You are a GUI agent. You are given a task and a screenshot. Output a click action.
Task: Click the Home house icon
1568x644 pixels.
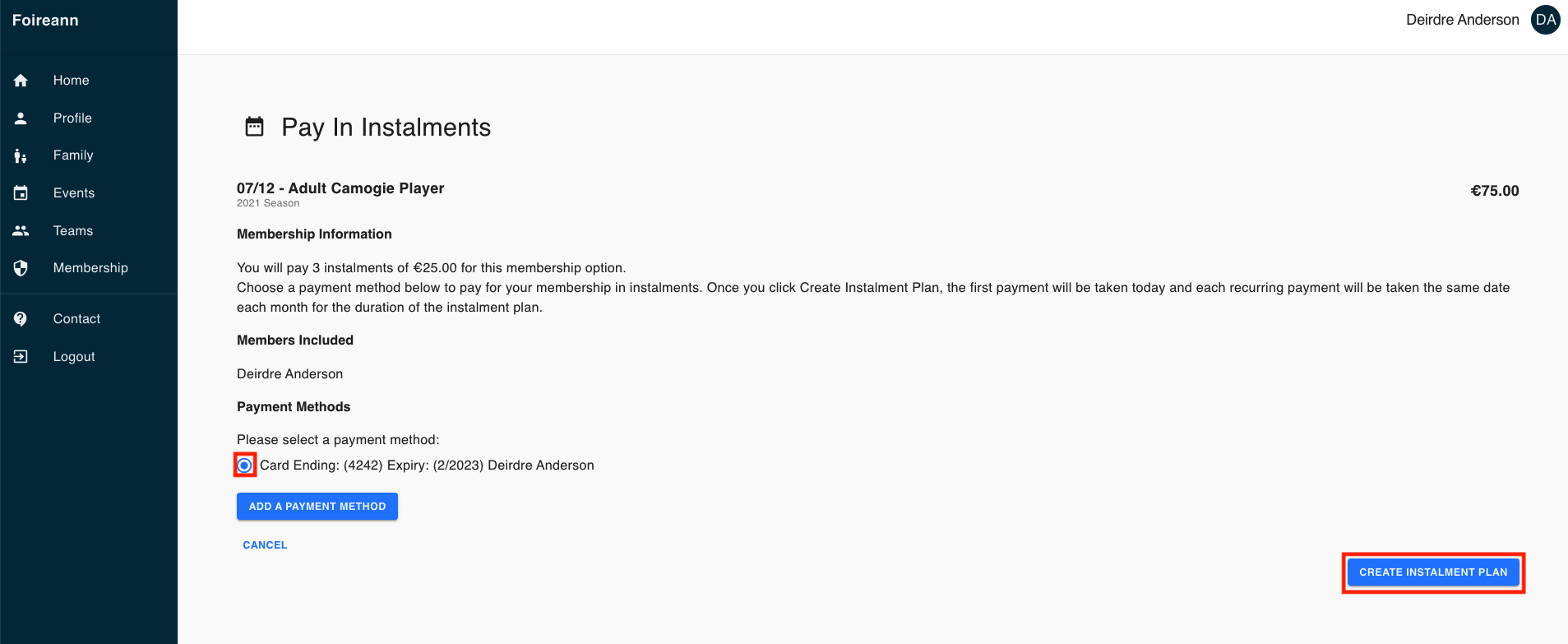tap(21, 81)
